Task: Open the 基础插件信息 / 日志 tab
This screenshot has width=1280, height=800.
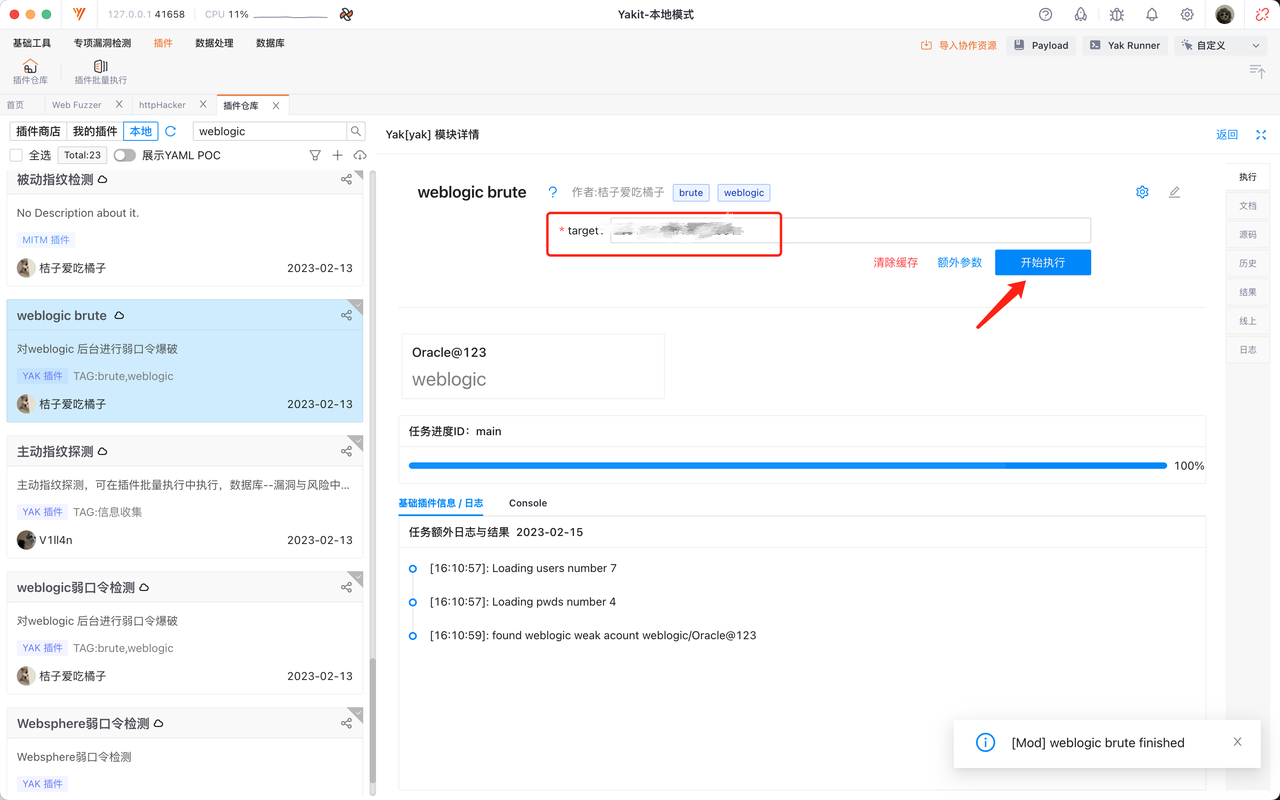Action: [x=440, y=503]
